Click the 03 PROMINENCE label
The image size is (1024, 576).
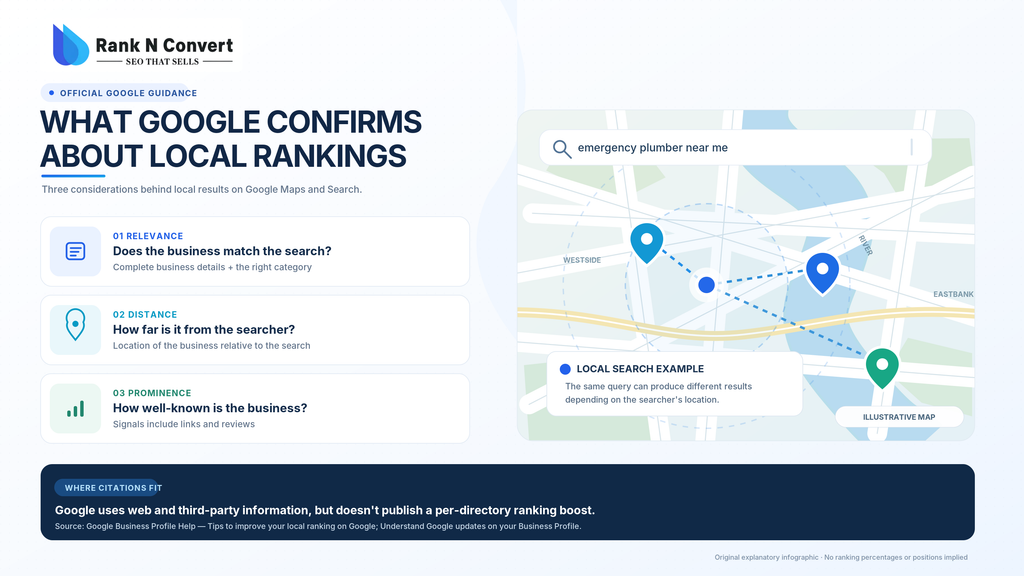(x=152, y=392)
